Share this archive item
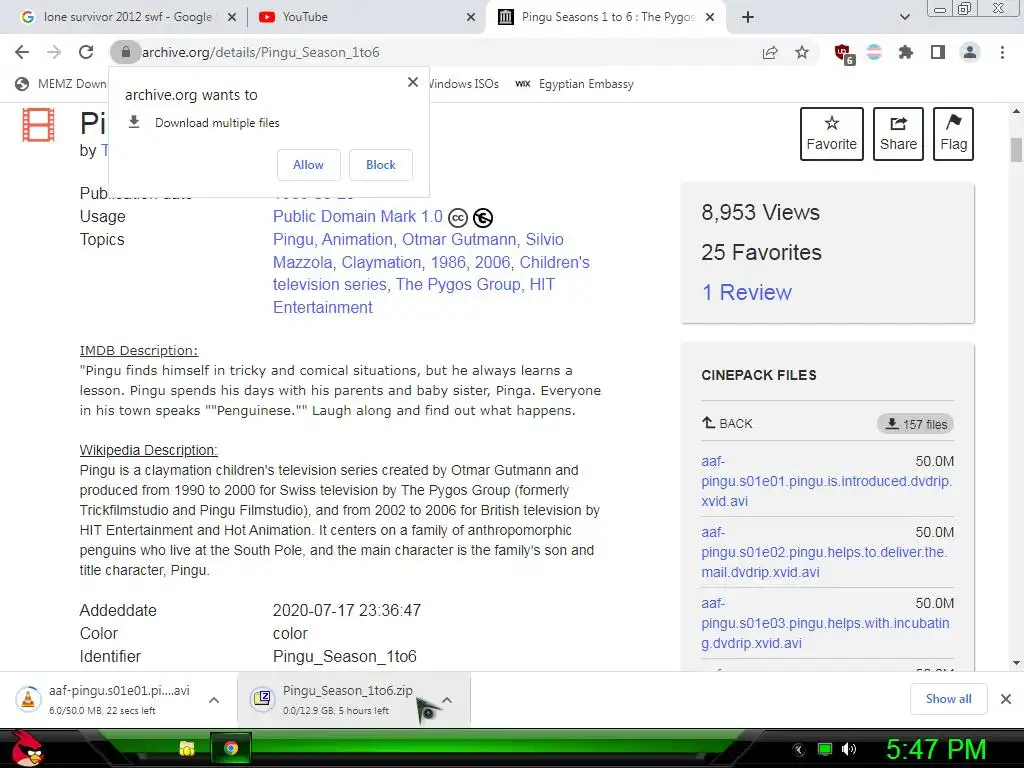 coord(898,134)
